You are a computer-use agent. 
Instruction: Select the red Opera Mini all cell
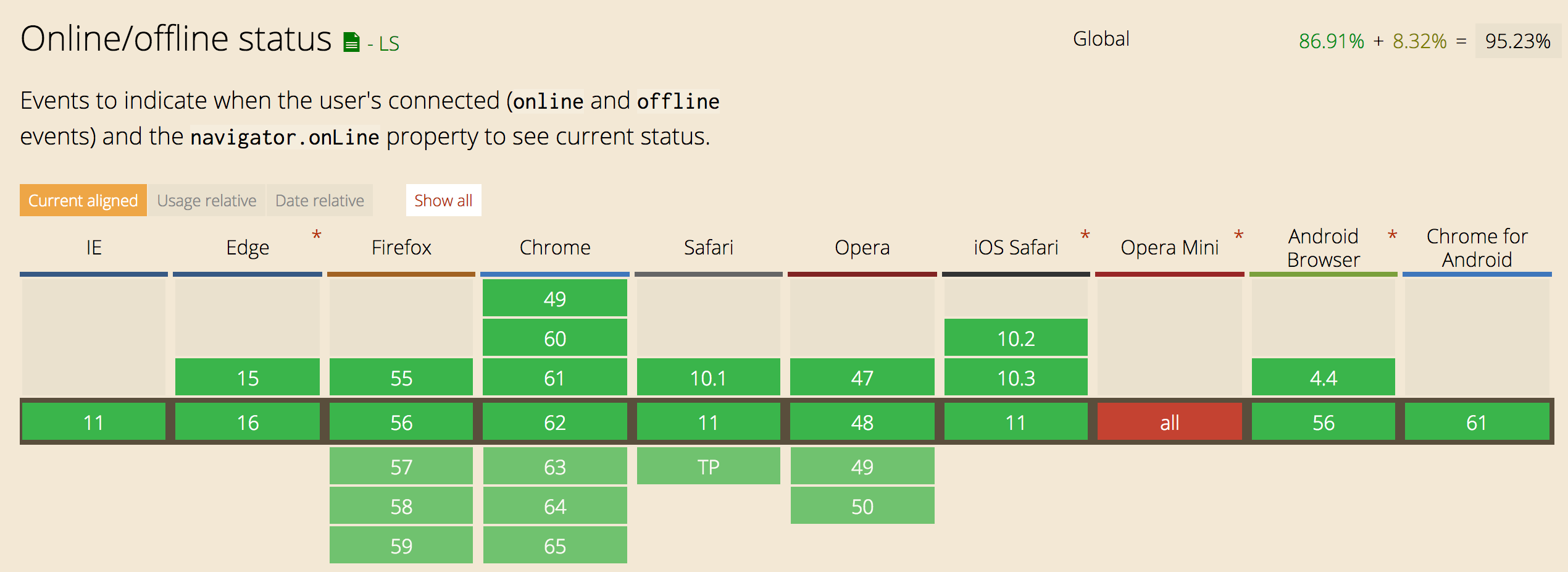[1169, 422]
